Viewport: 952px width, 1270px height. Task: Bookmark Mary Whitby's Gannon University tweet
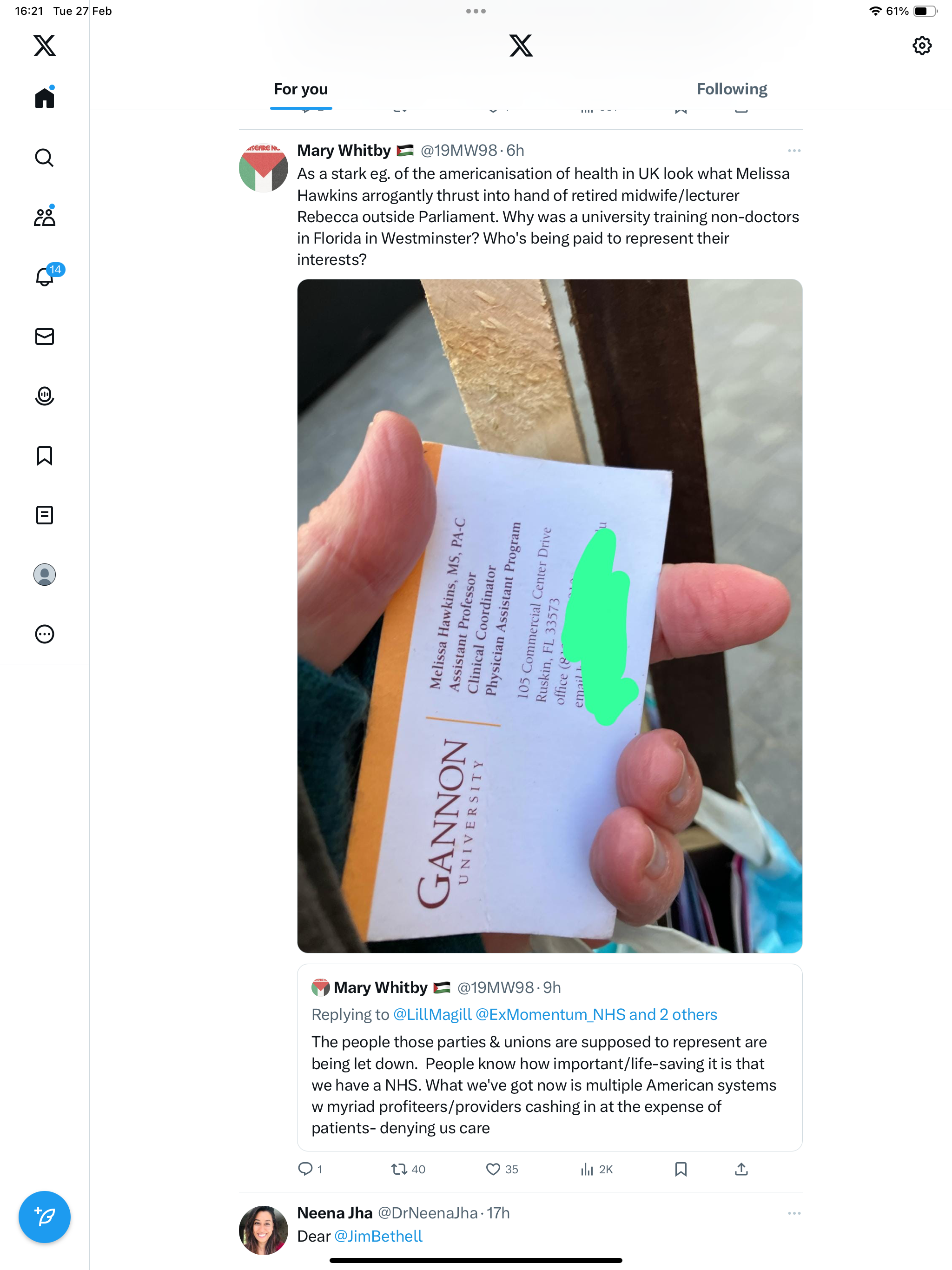point(681,1169)
